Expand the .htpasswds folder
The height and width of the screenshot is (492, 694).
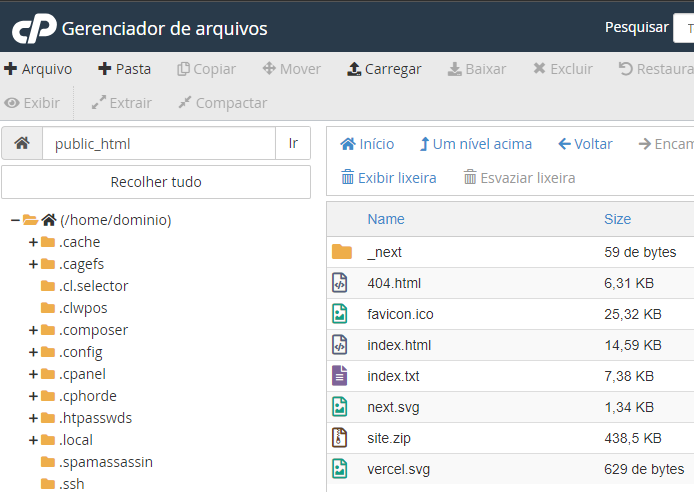coord(33,418)
